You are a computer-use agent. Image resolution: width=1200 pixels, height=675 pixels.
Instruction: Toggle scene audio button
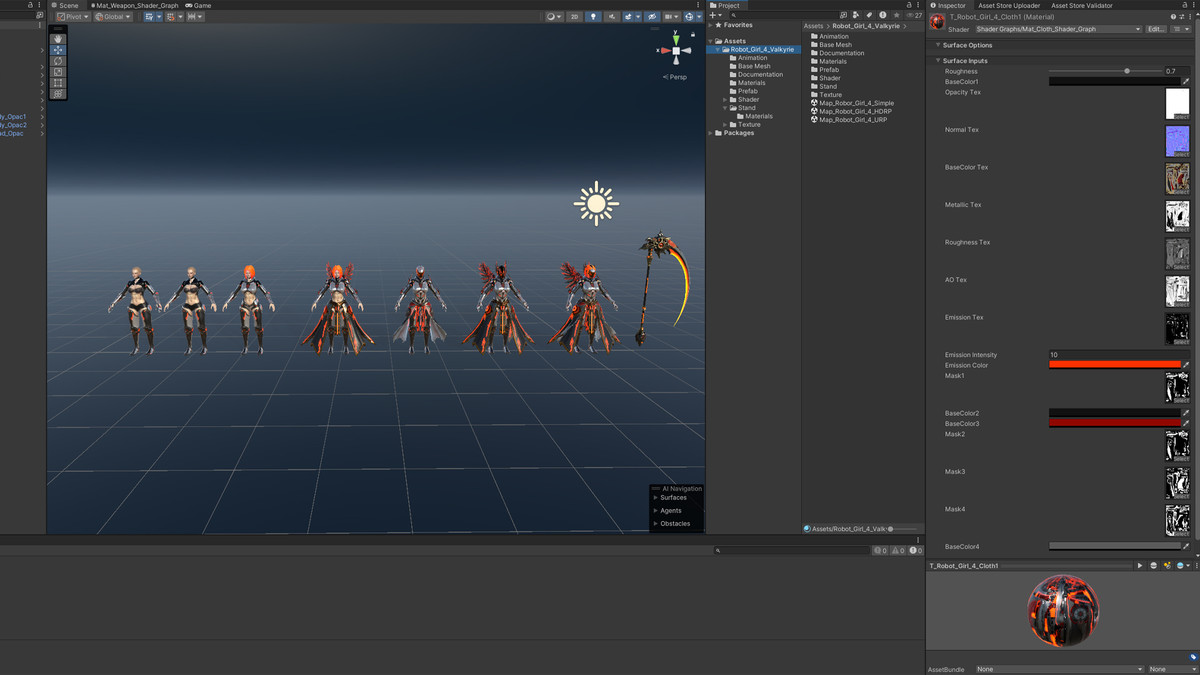coord(612,17)
